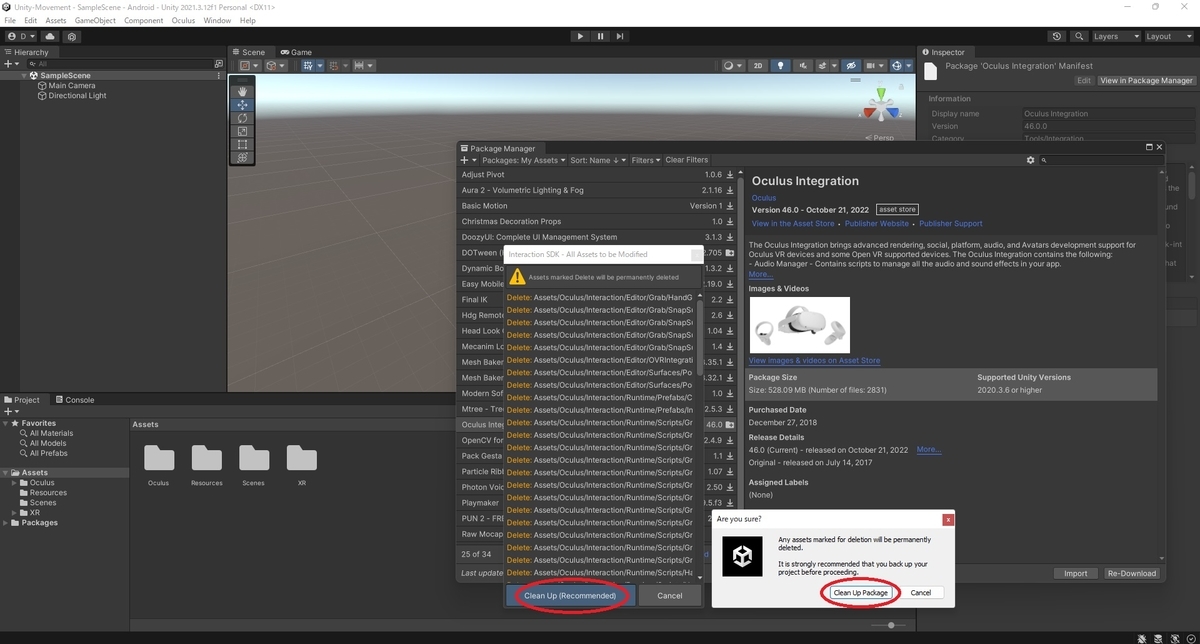Select the Rotate tool
Screen dimensions: 1200x644
pyautogui.click(x=242, y=118)
